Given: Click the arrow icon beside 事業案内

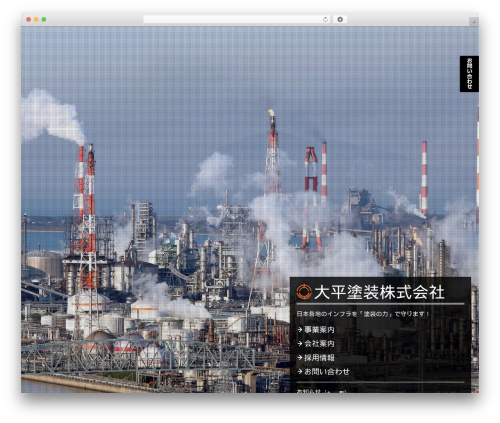Looking at the screenshot, I should tap(300, 330).
